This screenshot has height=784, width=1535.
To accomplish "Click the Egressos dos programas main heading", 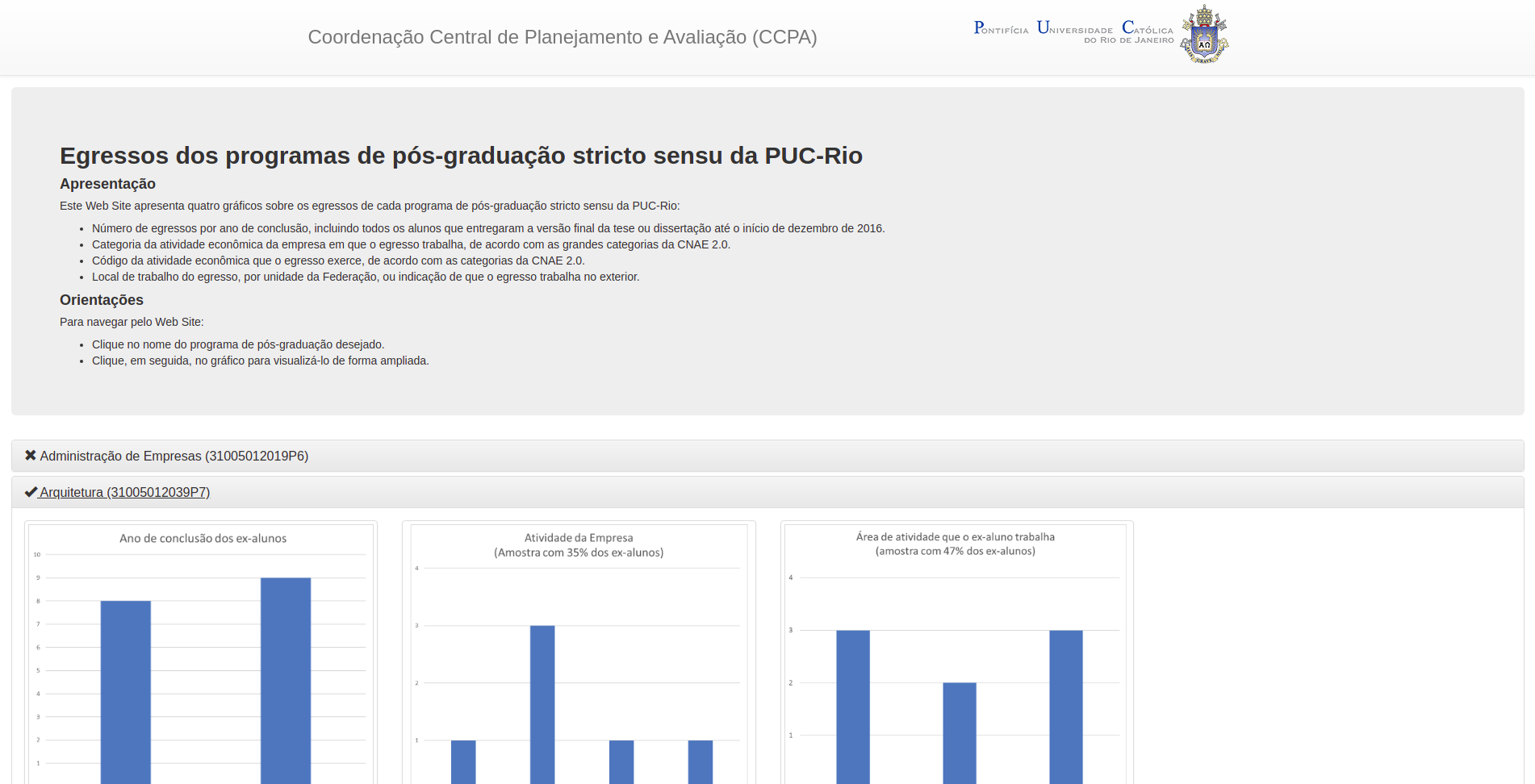I will click(x=461, y=155).
